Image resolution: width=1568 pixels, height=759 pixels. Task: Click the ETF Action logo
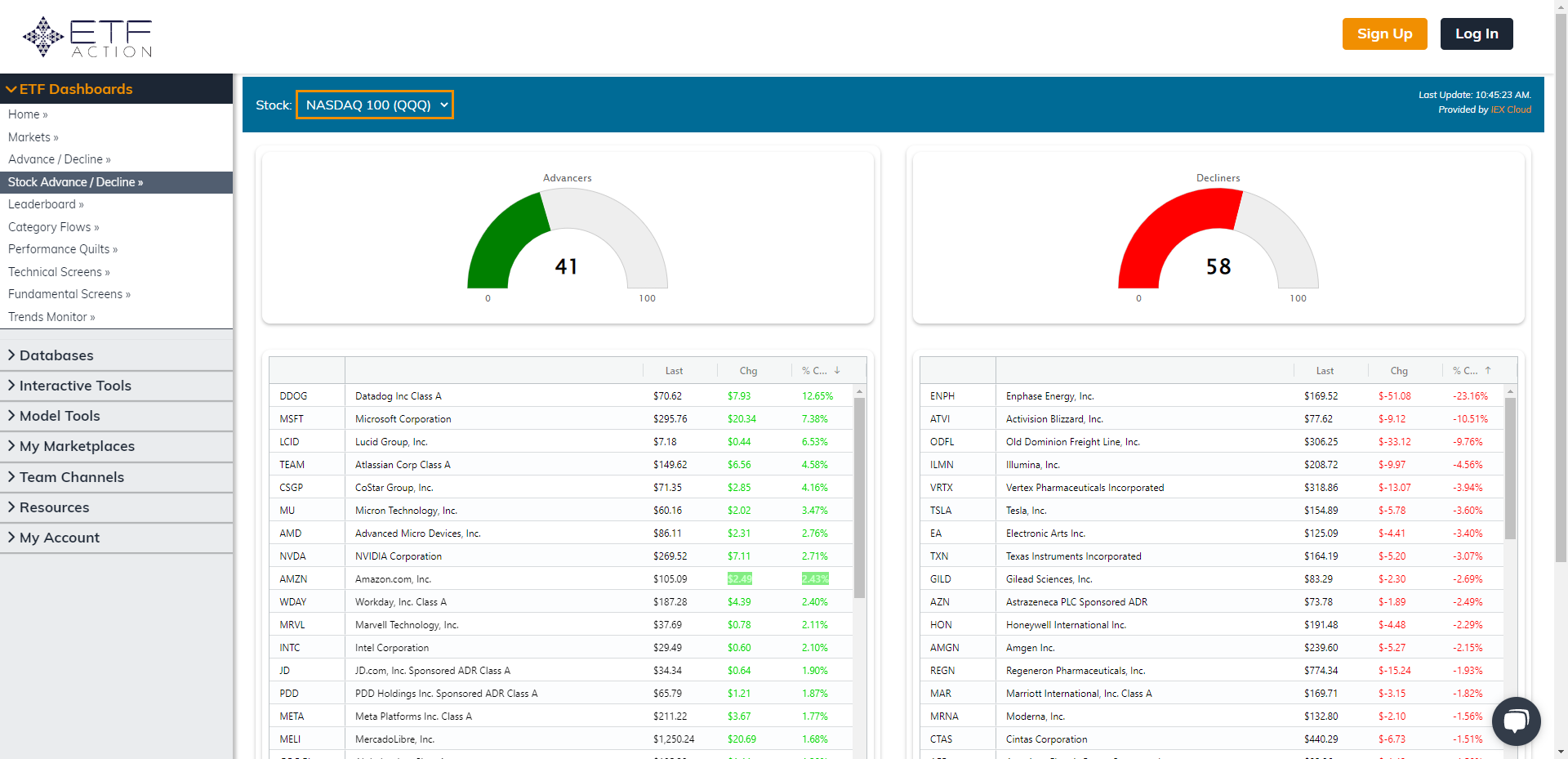(86, 36)
